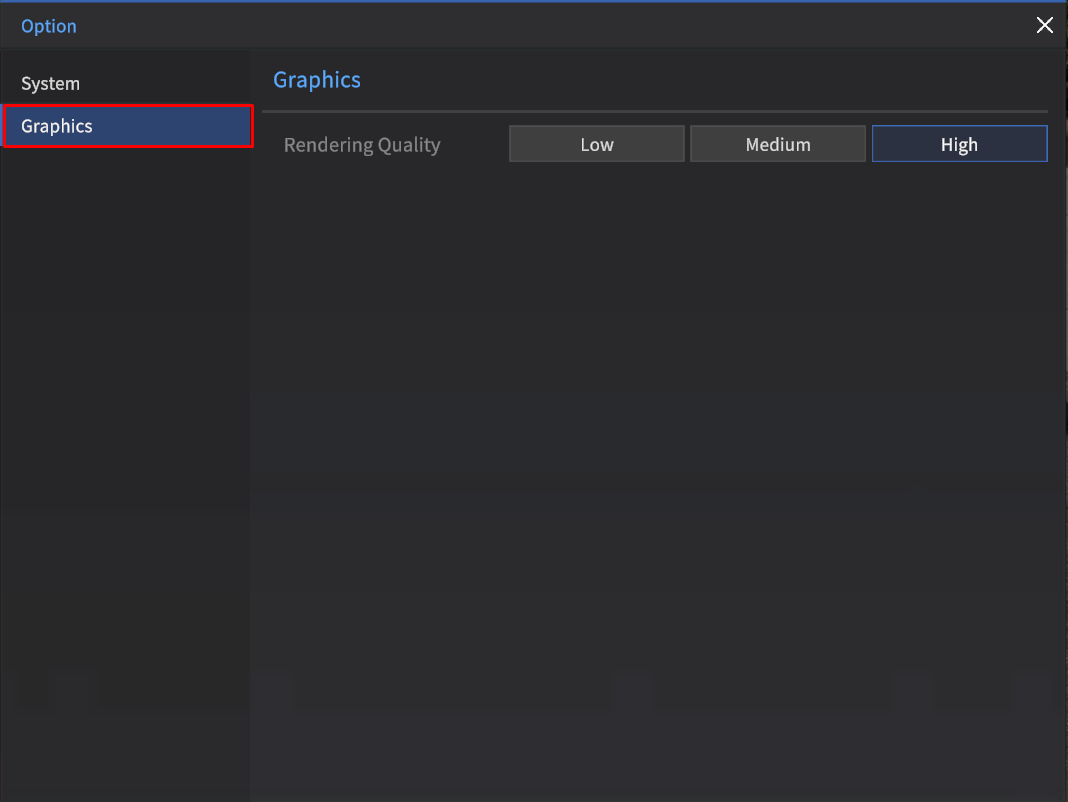The width and height of the screenshot is (1068, 802).
Task: Click the blue Graphics panel heading
Action: 316,80
